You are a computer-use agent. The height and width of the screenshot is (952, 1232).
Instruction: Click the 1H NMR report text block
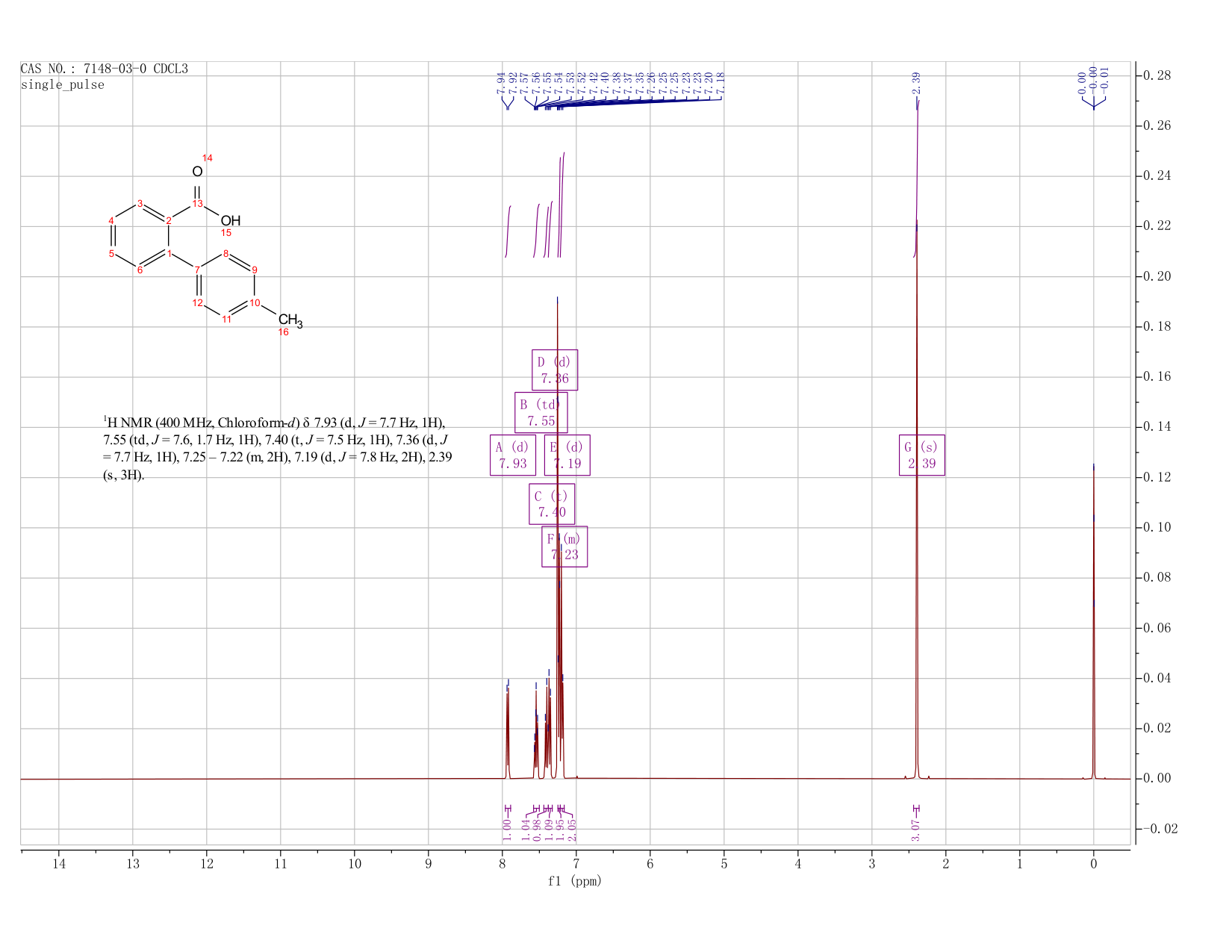tap(277, 448)
